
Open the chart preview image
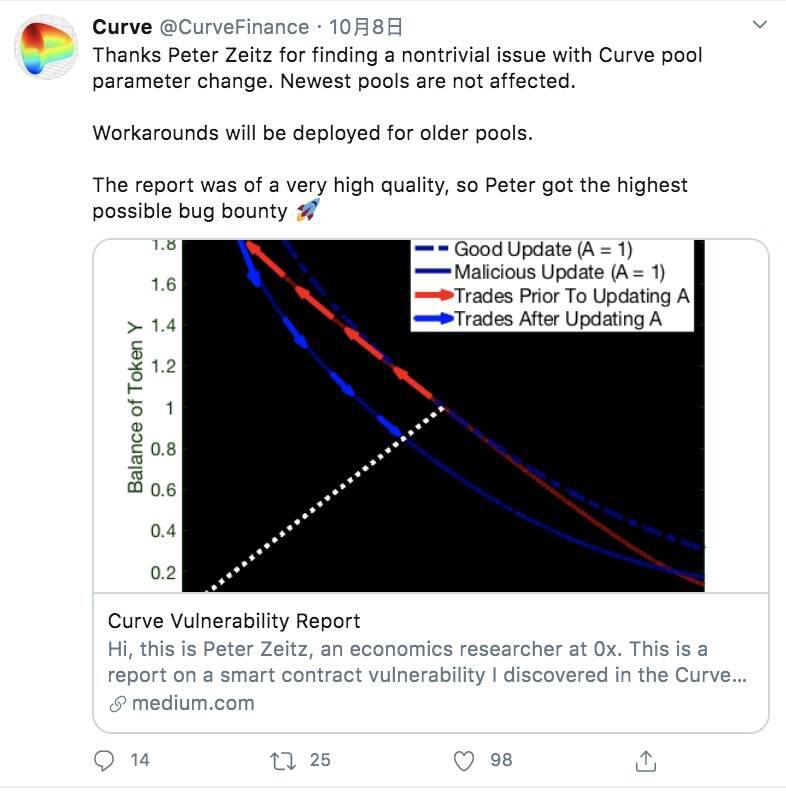point(430,415)
